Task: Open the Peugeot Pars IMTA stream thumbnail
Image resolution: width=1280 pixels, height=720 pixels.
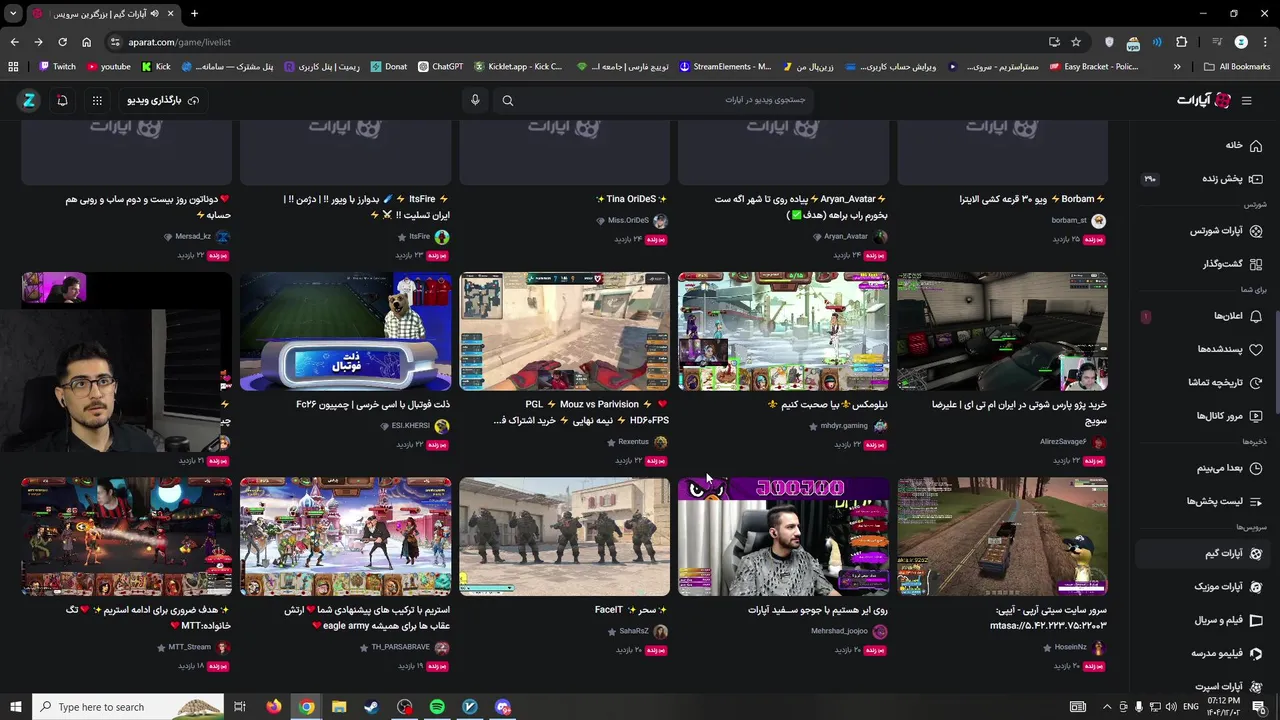Action: (x=1002, y=331)
